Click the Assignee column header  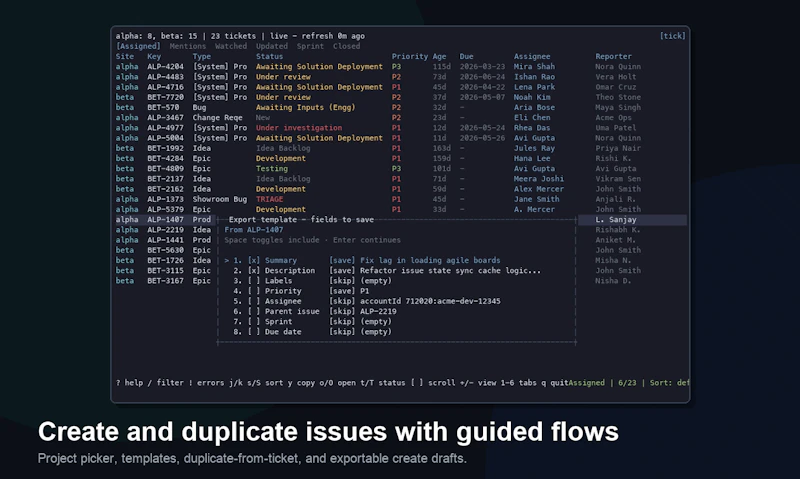tap(532, 57)
